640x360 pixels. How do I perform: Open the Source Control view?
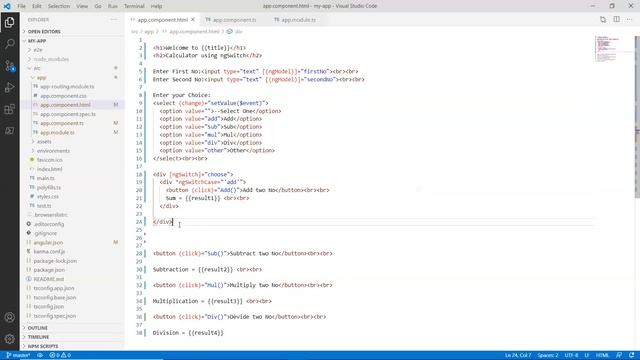click(x=9, y=66)
